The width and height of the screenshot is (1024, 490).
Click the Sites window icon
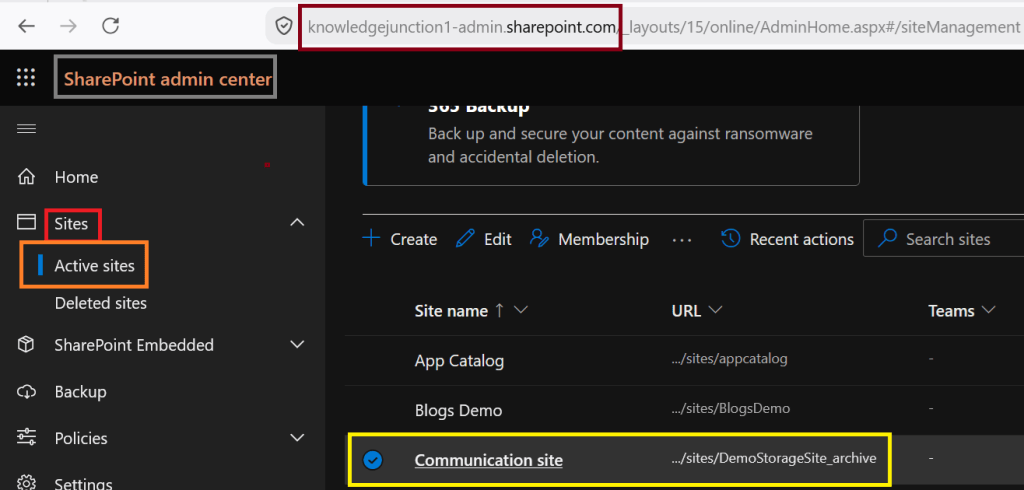pyautogui.click(x=26, y=223)
